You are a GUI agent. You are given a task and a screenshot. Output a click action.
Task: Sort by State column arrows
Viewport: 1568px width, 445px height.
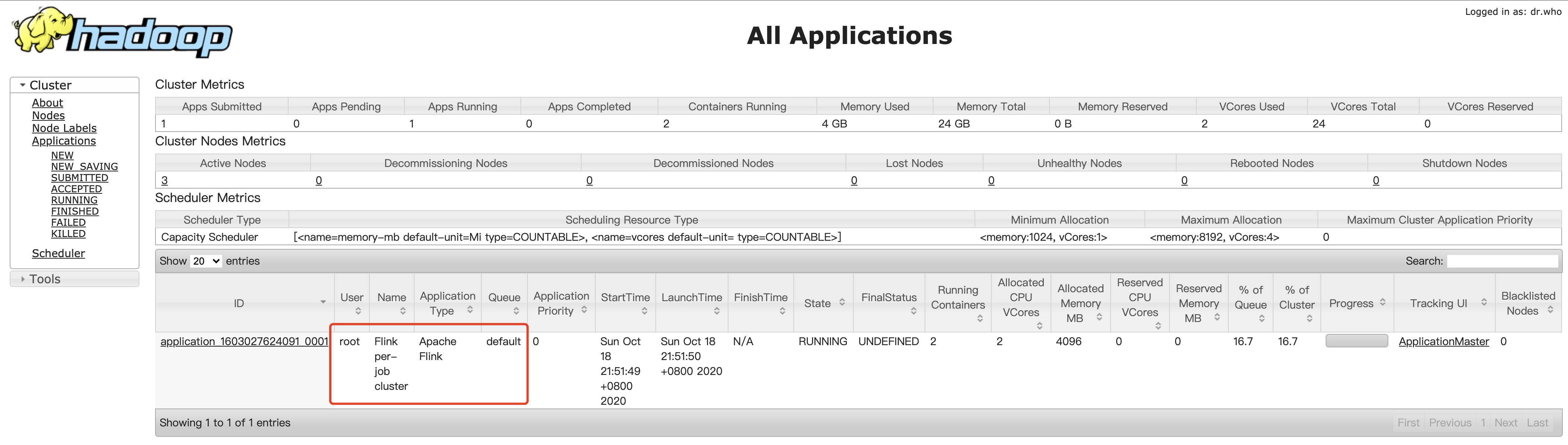point(842,303)
